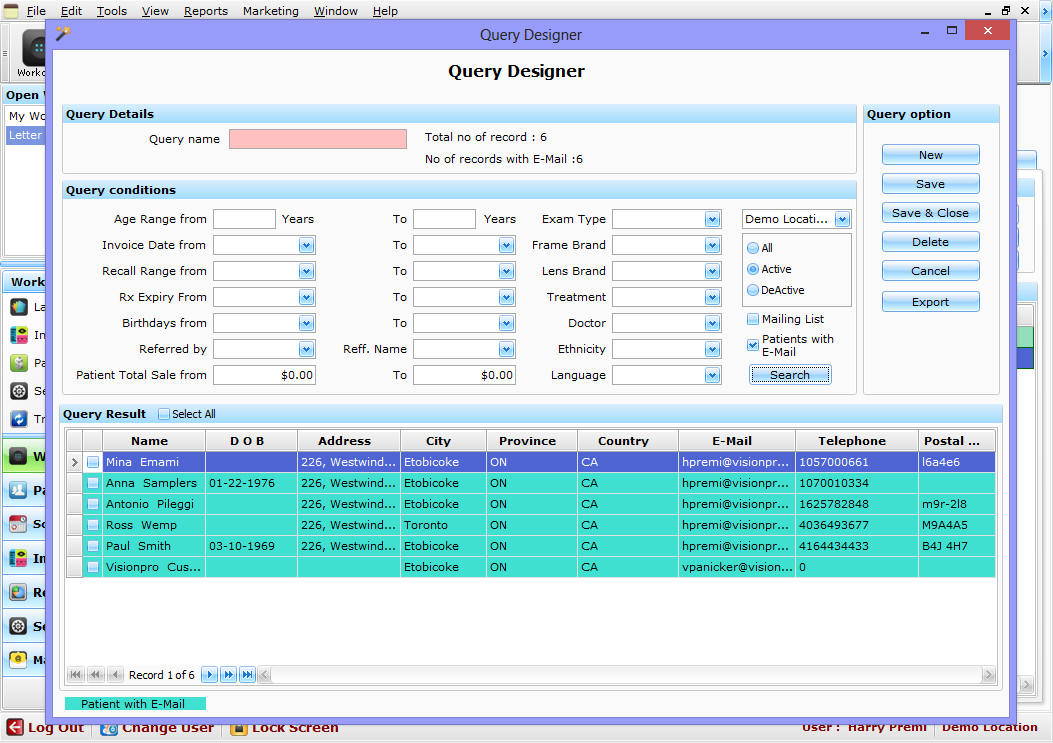Tick the Select All checkbox
The image size is (1053, 743).
[164, 414]
